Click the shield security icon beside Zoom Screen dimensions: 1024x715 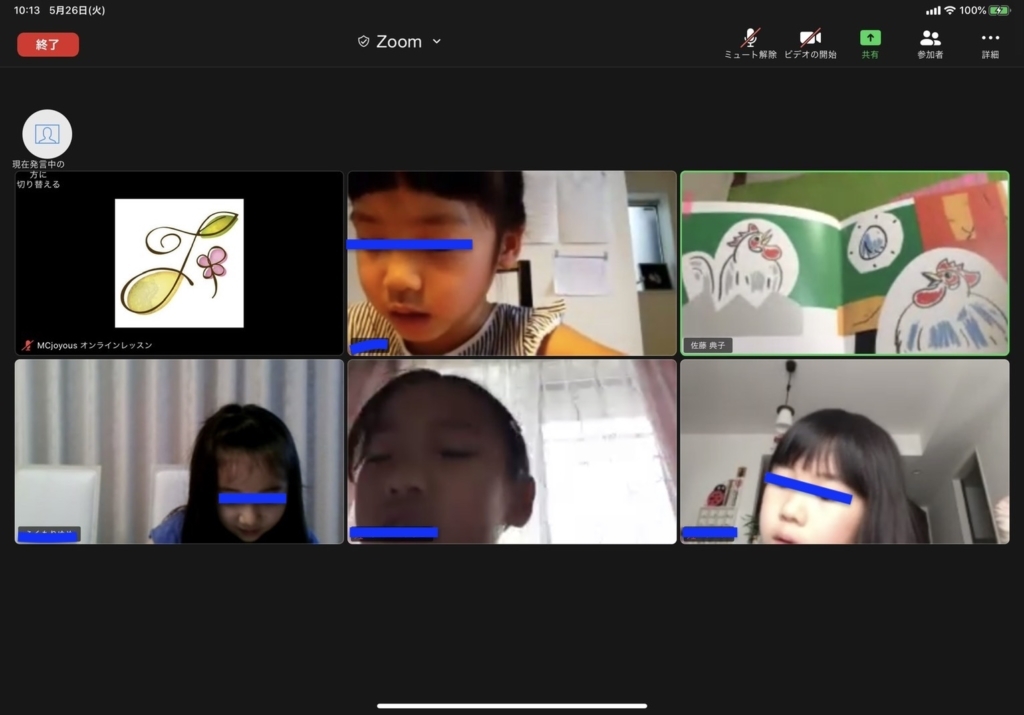(364, 42)
